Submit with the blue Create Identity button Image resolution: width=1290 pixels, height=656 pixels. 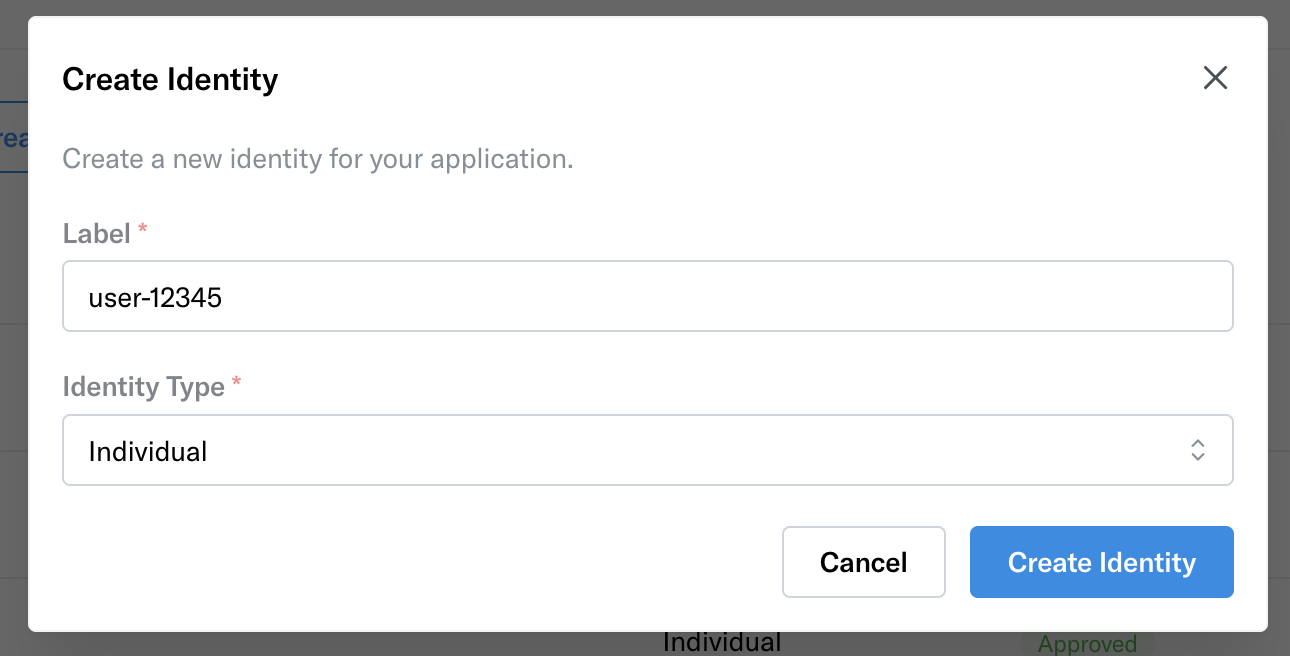coord(1101,562)
